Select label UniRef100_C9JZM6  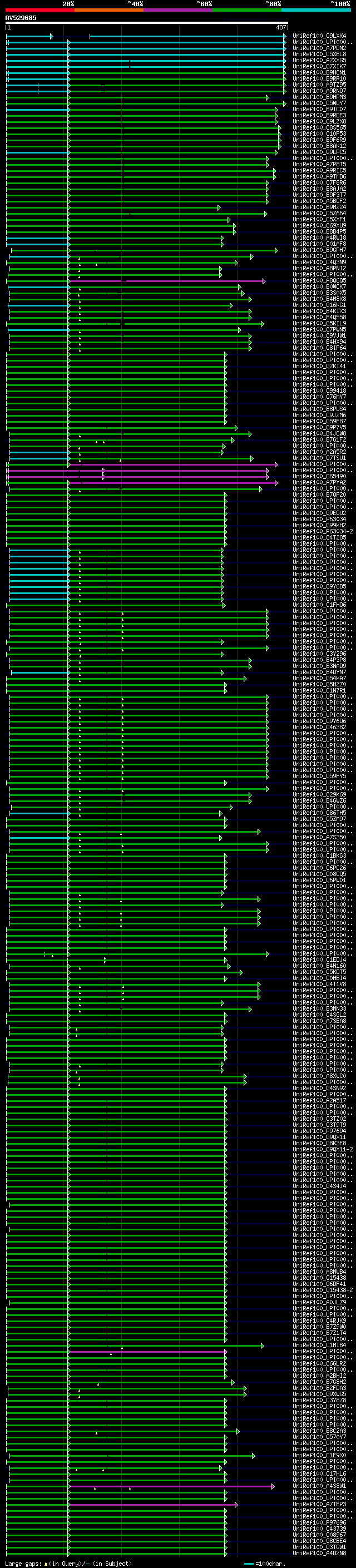[319, 415]
